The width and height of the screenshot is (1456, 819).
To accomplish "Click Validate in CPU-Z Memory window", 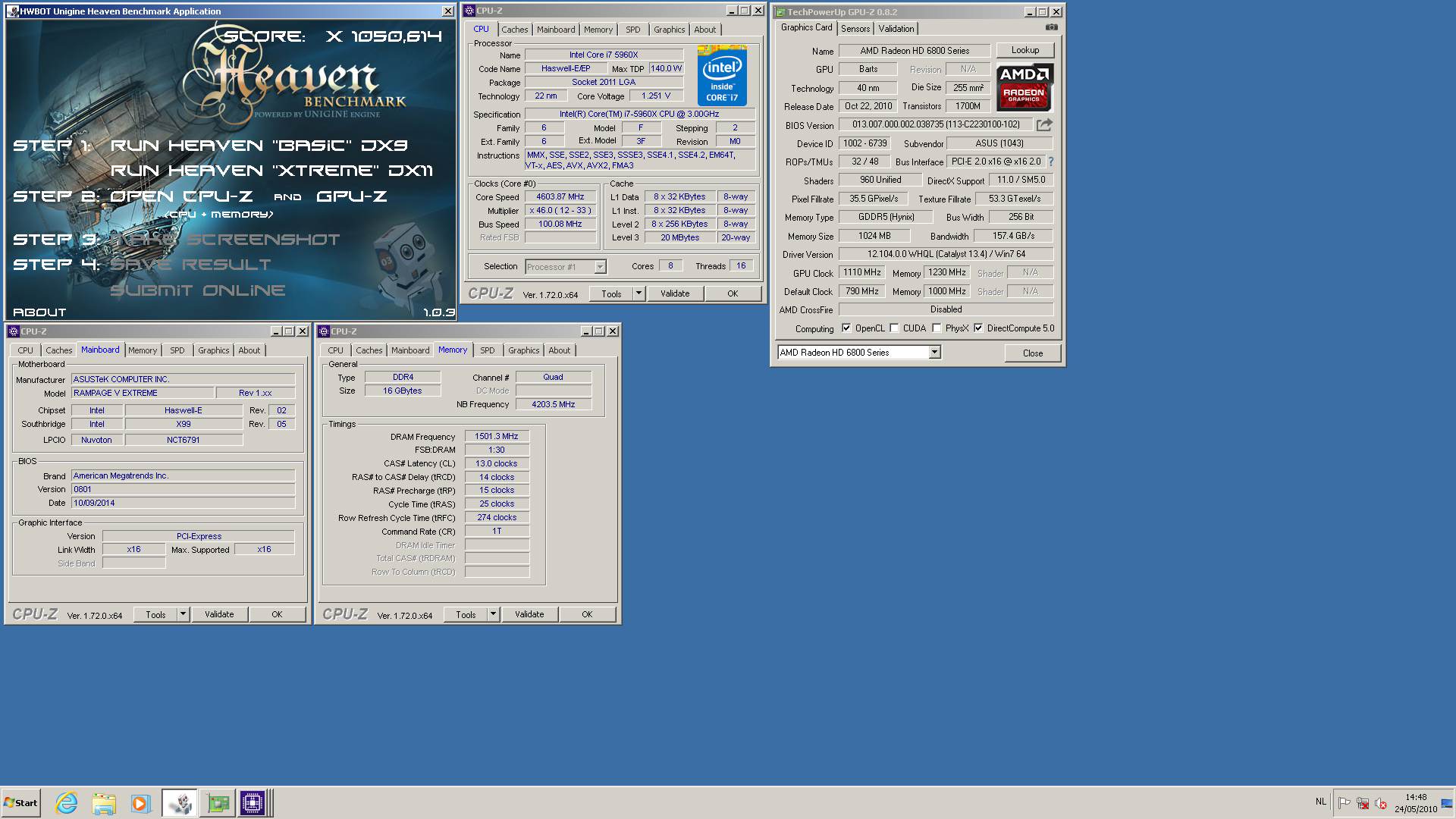I will pos(529,614).
